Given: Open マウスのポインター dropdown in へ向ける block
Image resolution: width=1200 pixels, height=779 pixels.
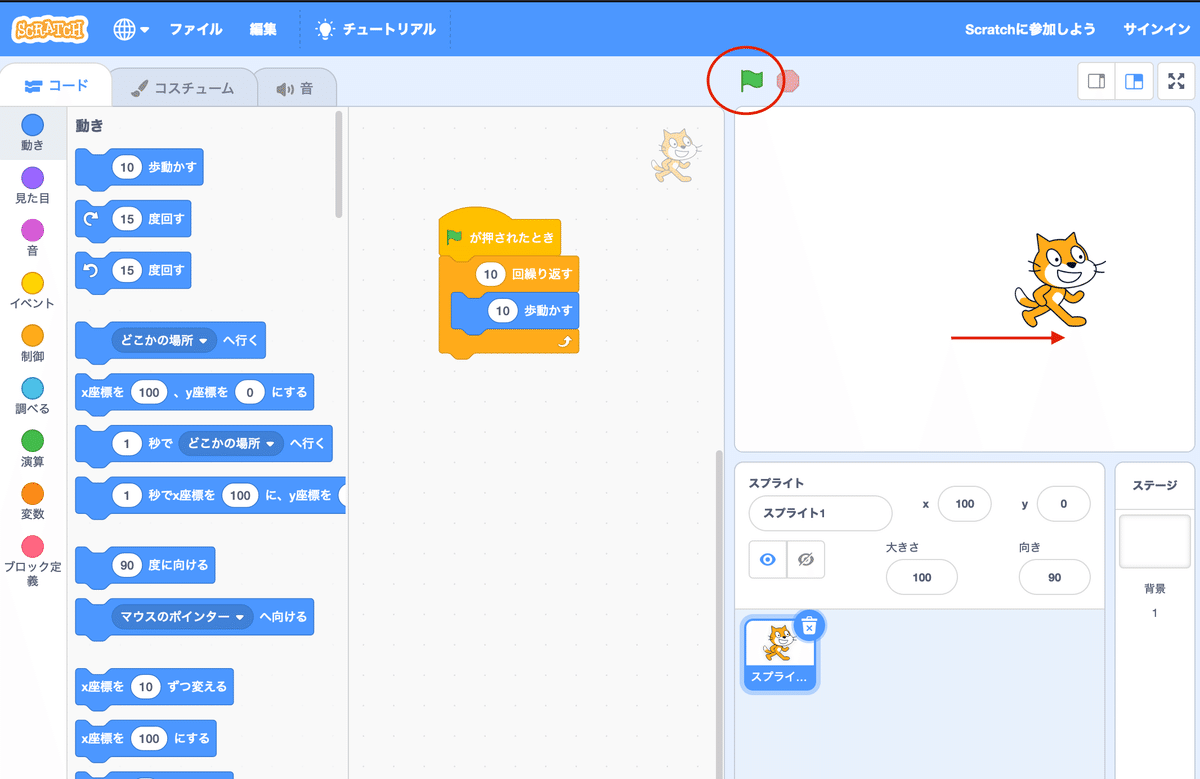Looking at the screenshot, I should (x=182, y=617).
